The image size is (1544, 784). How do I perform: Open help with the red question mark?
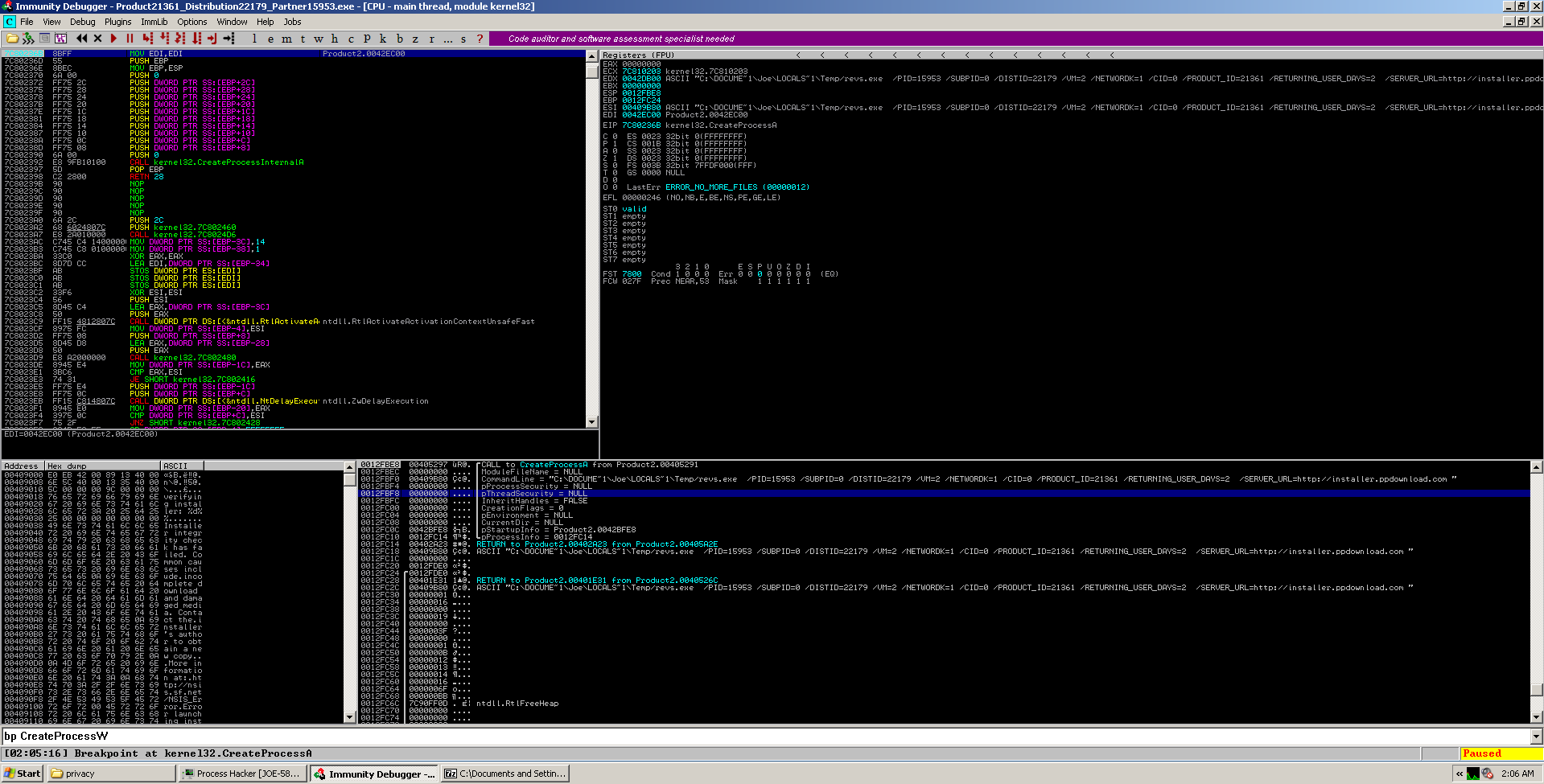(480, 39)
